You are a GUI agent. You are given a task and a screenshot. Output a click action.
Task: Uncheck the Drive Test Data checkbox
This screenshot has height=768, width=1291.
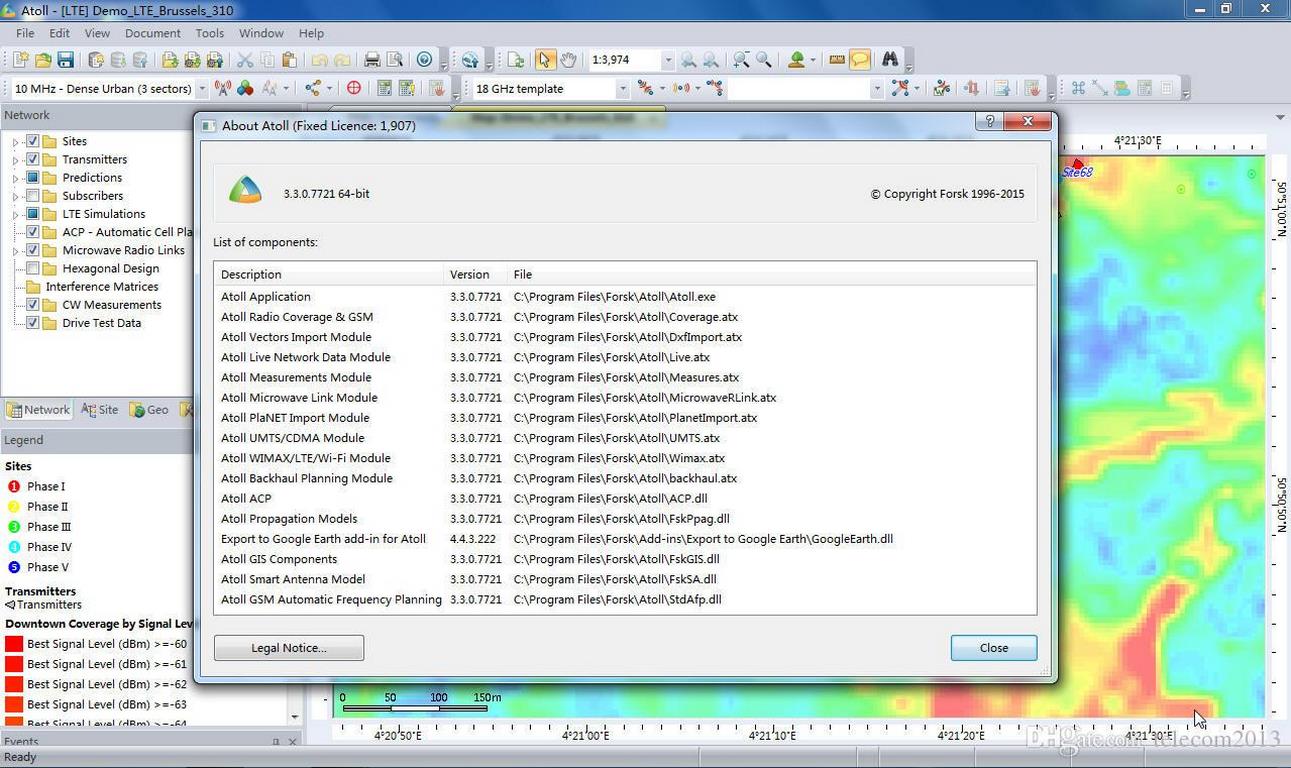(33, 322)
